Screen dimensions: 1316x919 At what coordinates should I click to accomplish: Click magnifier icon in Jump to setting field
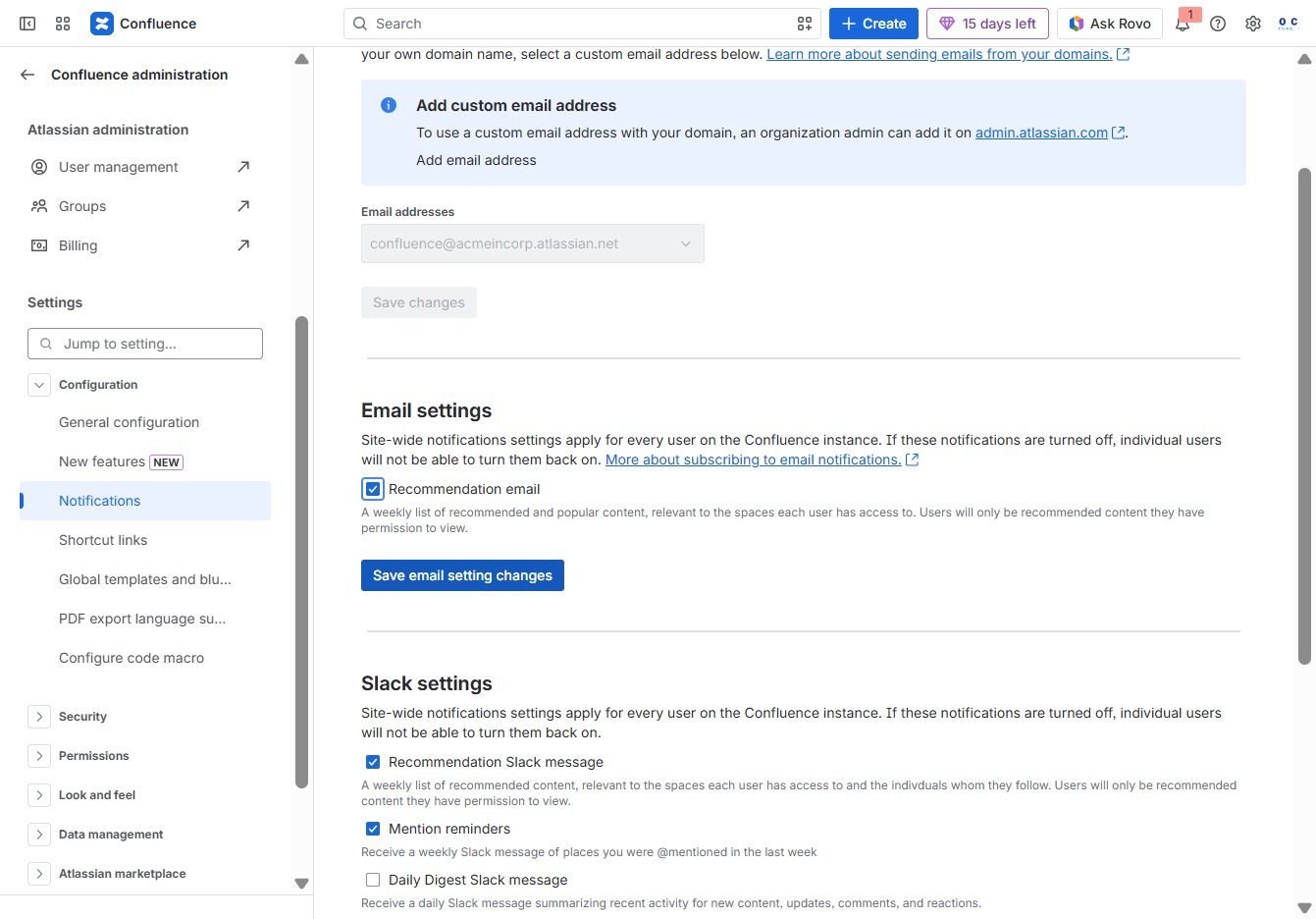[46, 344]
